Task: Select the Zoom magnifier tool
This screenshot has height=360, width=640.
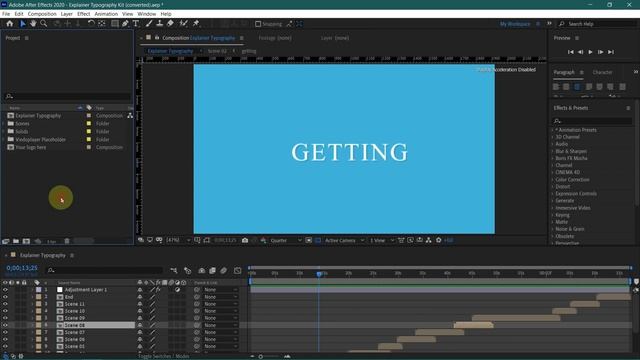Action: pyautogui.click(x=44, y=24)
